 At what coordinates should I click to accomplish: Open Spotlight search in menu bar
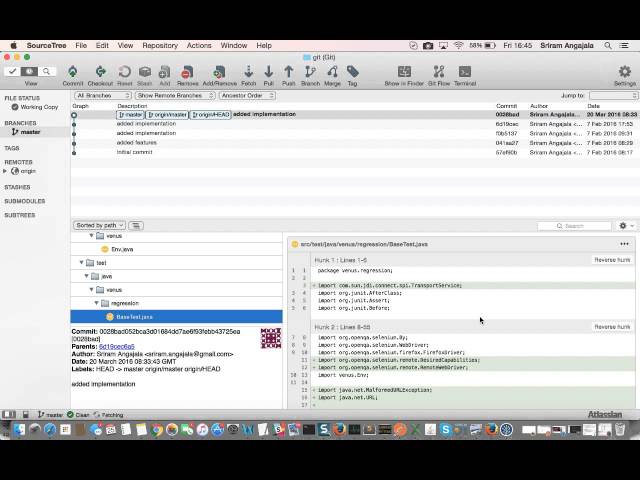[x=608, y=46]
